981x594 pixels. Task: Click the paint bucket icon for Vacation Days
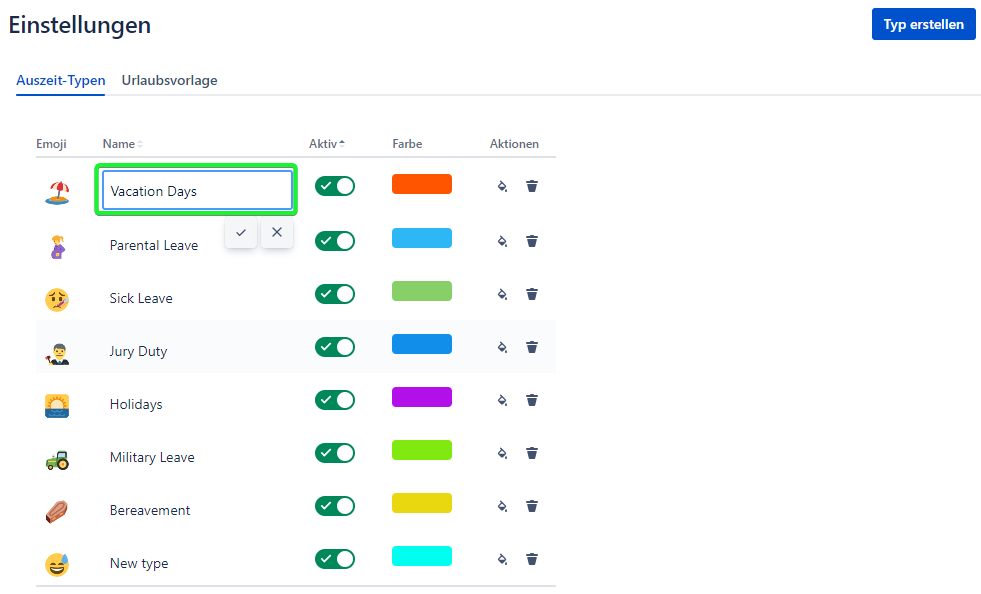click(x=503, y=186)
